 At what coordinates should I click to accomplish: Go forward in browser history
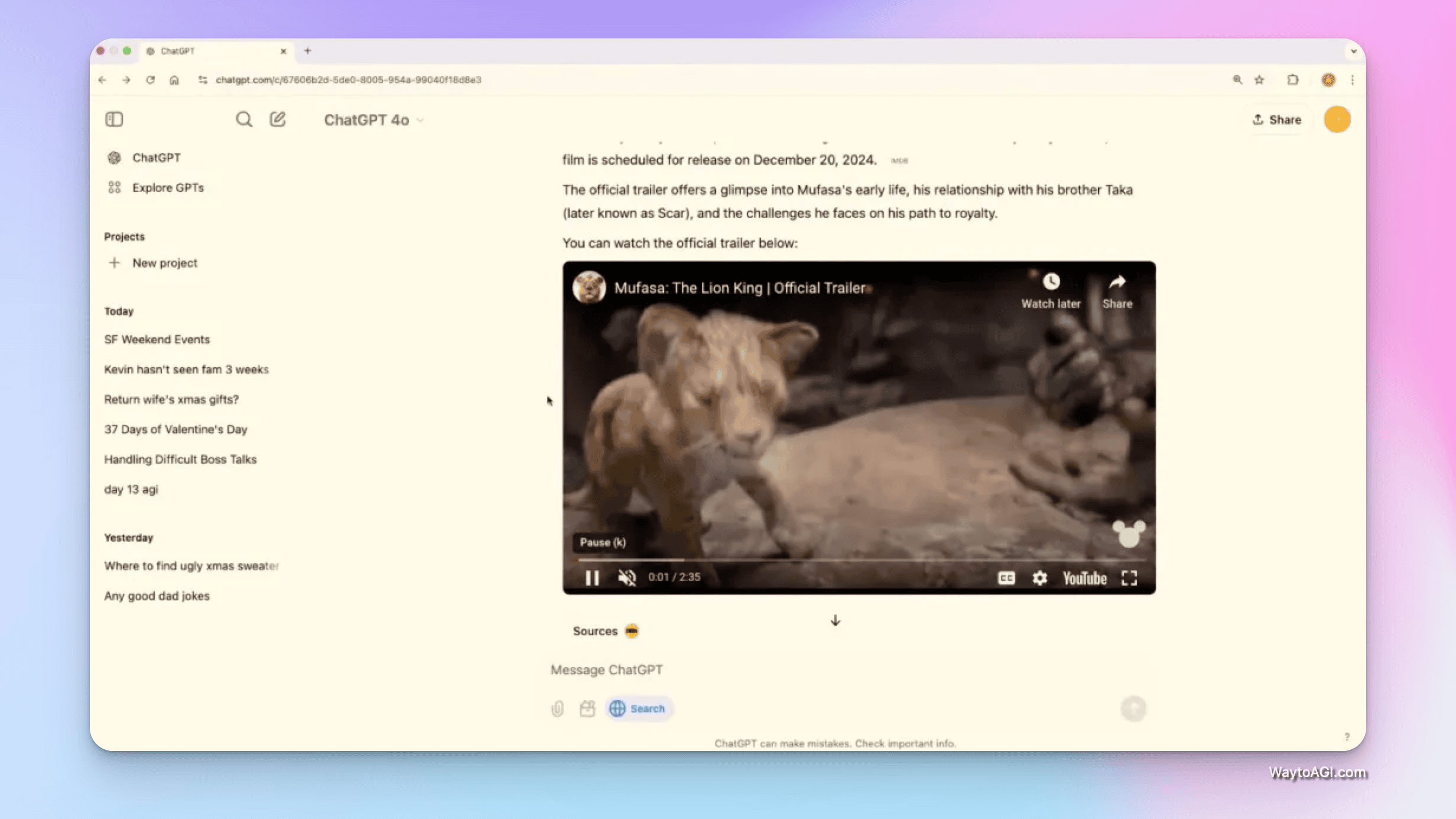click(126, 80)
